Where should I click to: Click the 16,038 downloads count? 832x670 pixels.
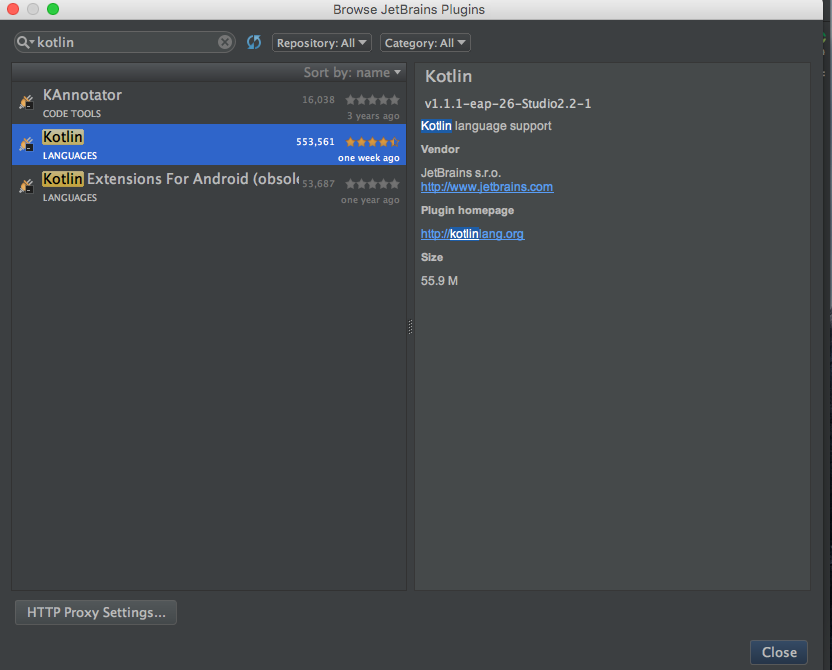click(x=318, y=100)
